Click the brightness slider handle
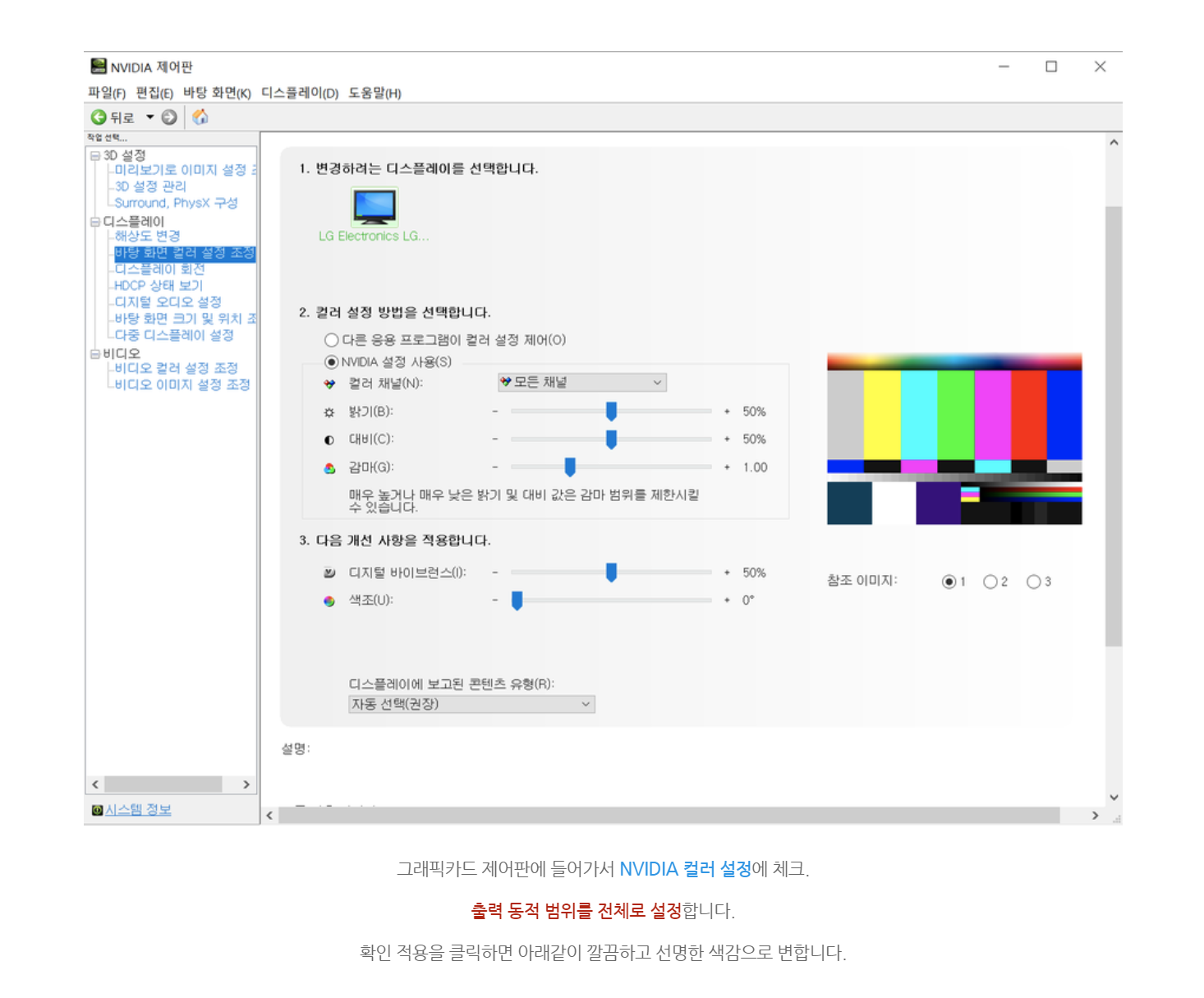This screenshot has width=1204, height=998. click(611, 412)
